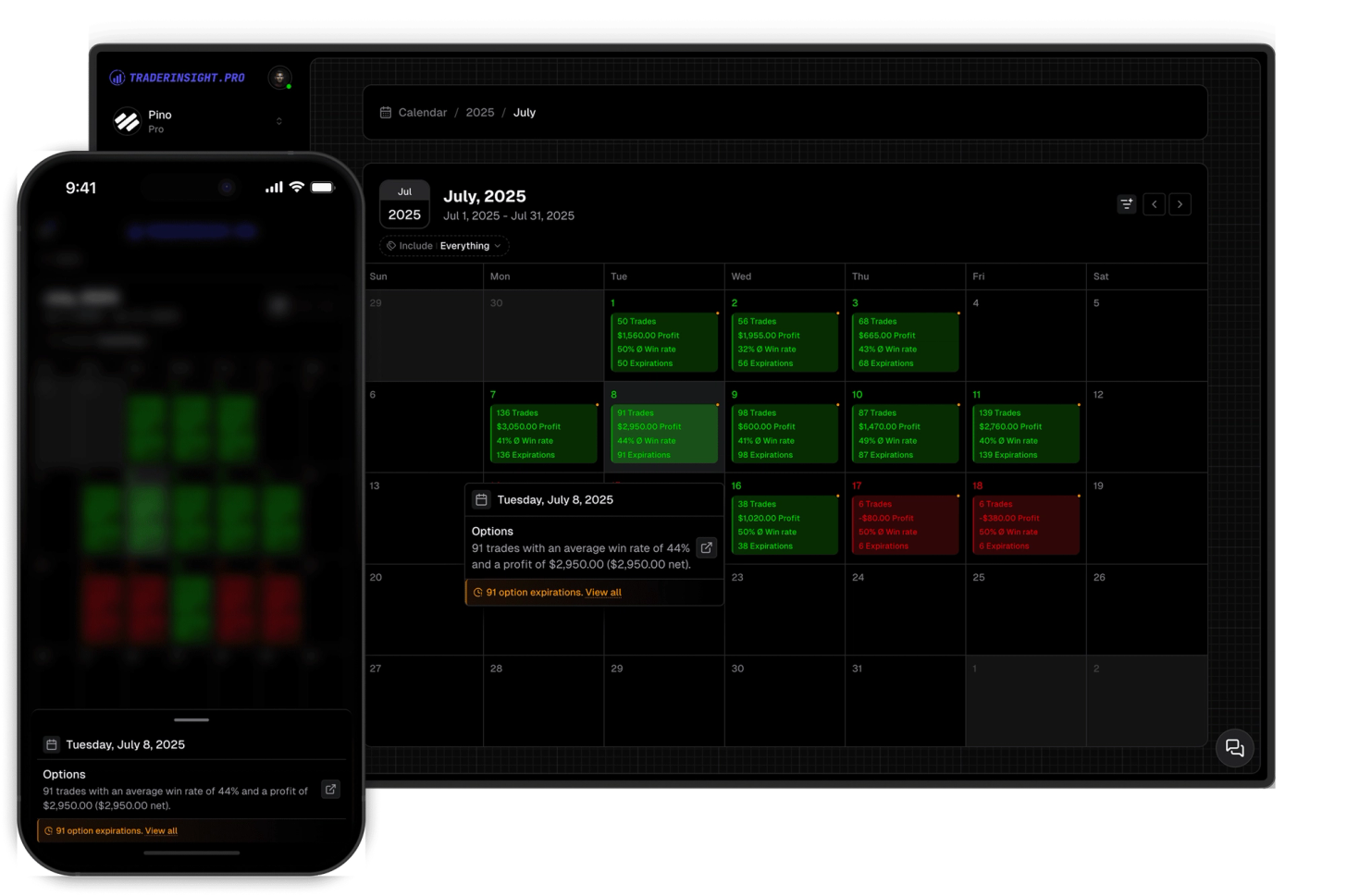Open the Pino workspace switcher chevron
1347x896 pixels.
279,121
